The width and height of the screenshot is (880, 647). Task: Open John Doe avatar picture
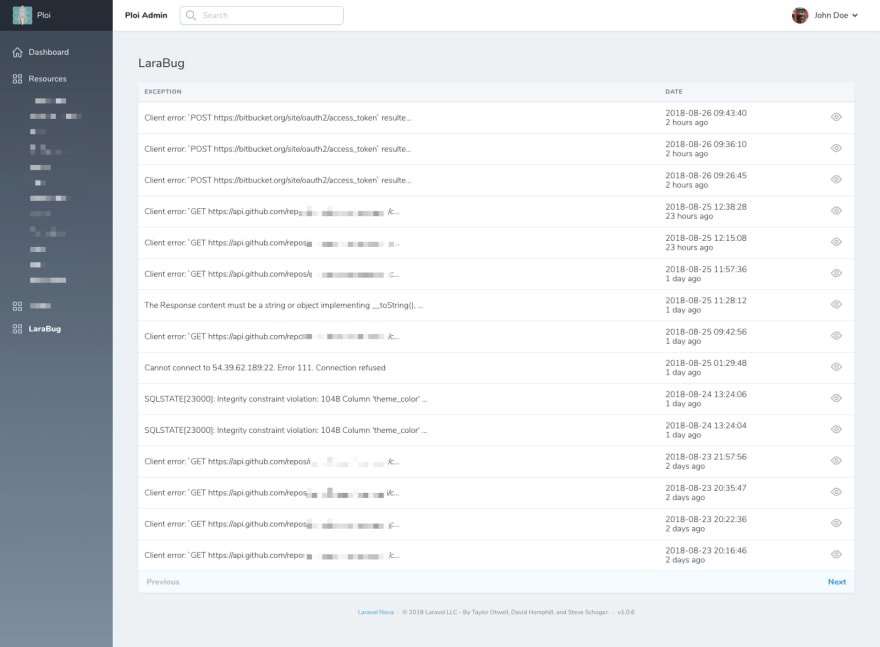click(x=800, y=15)
